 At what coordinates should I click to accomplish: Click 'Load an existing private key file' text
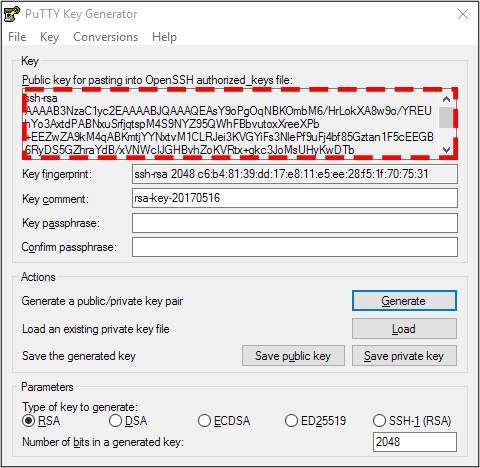coord(96,329)
